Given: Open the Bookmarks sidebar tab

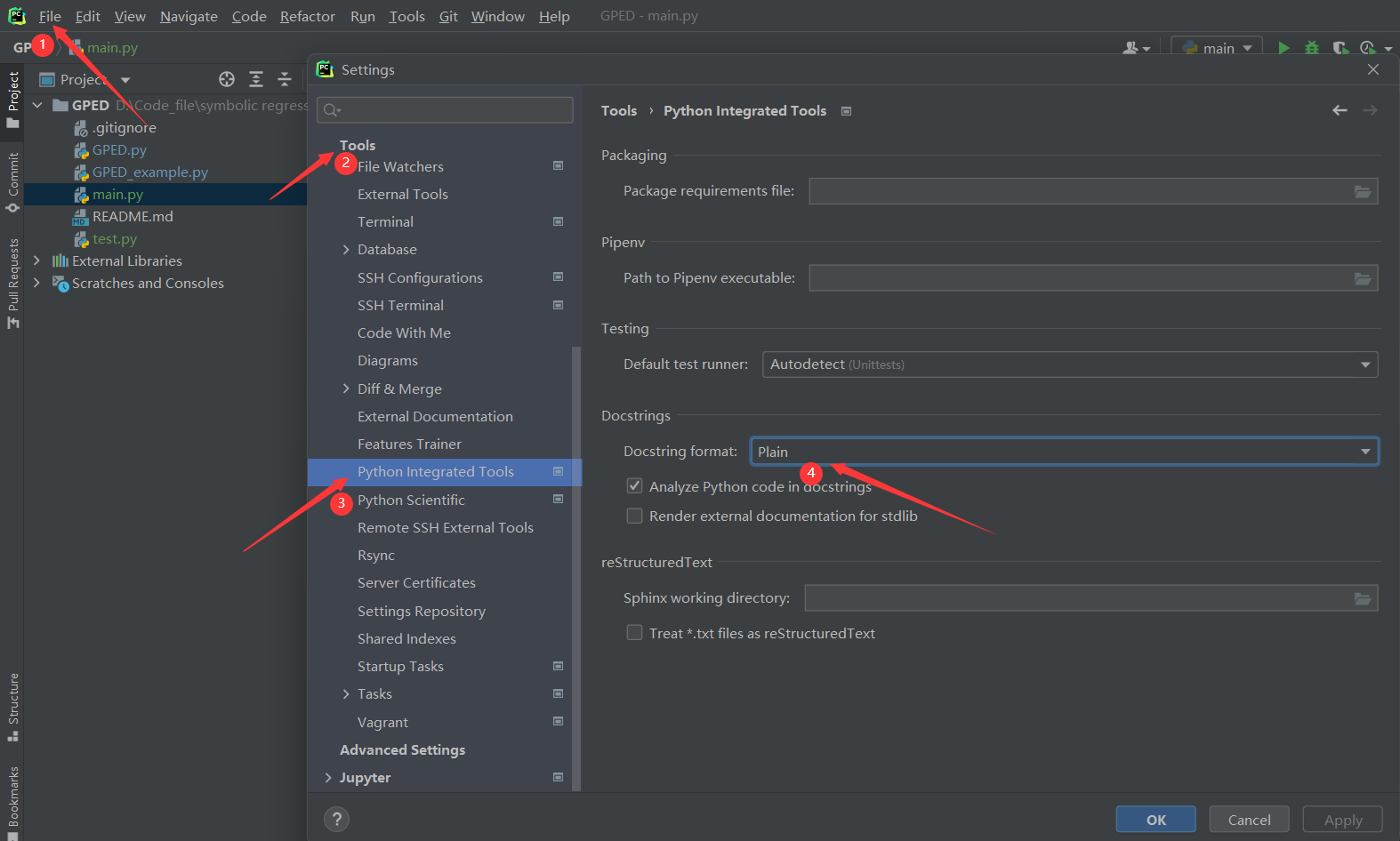Looking at the screenshot, I should 12,803.
